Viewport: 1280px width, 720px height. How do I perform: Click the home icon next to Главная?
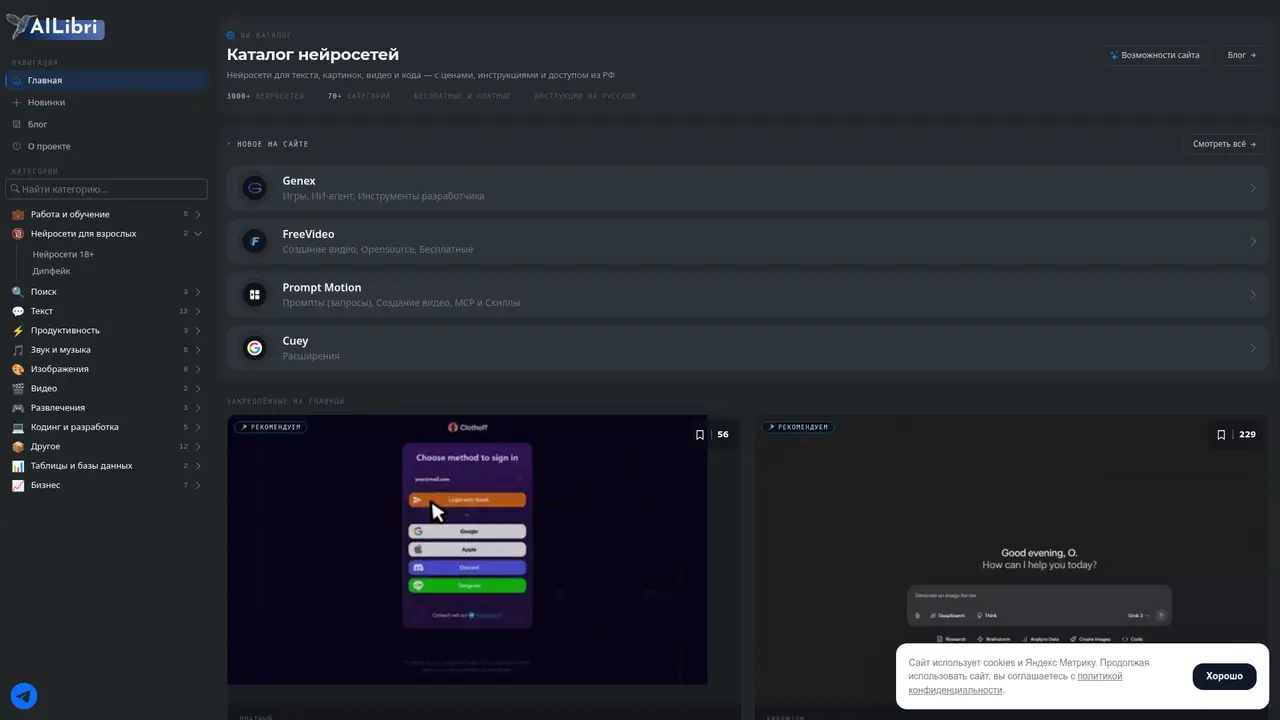(16, 80)
